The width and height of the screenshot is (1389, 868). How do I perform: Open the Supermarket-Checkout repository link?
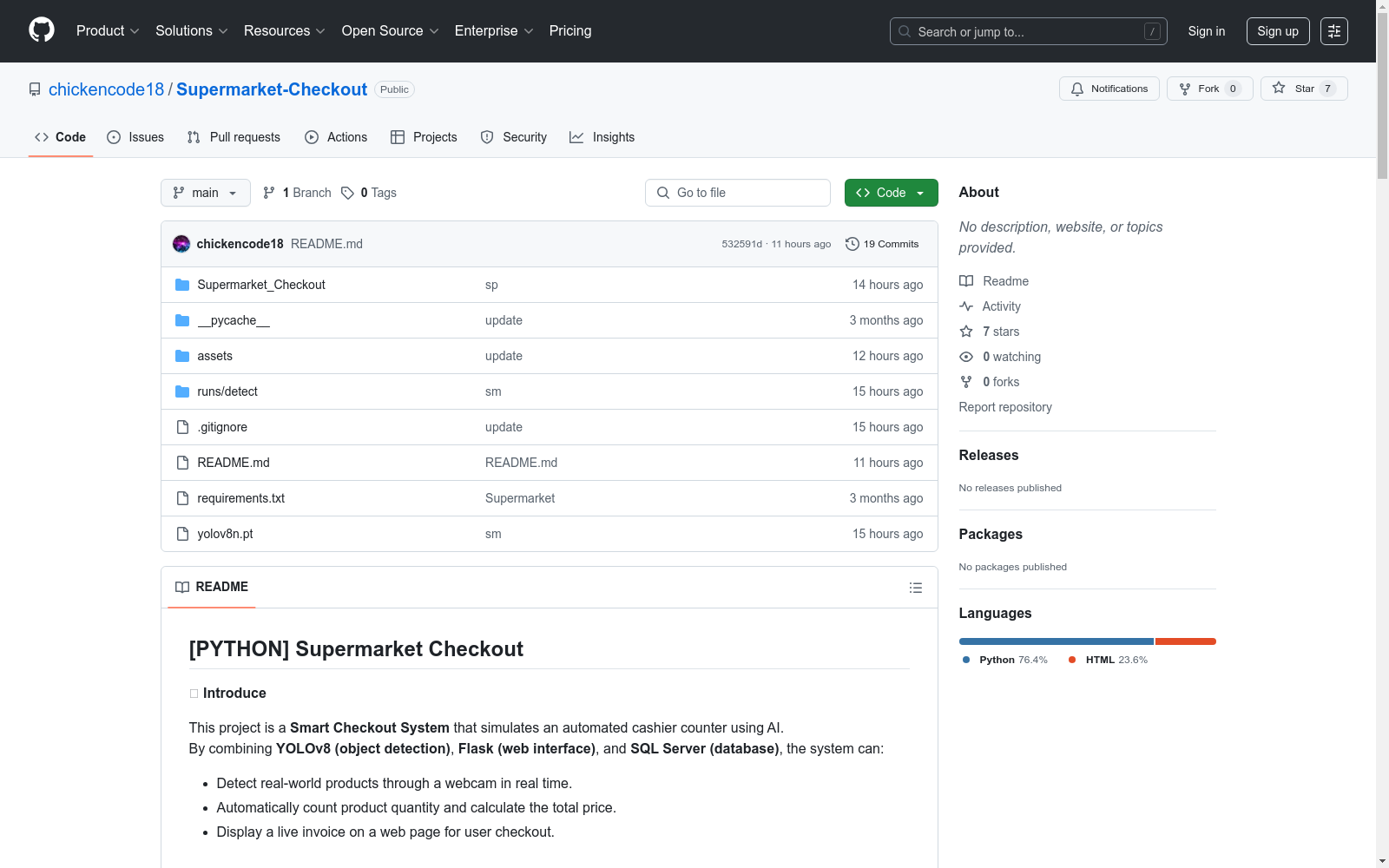(272, 89)
